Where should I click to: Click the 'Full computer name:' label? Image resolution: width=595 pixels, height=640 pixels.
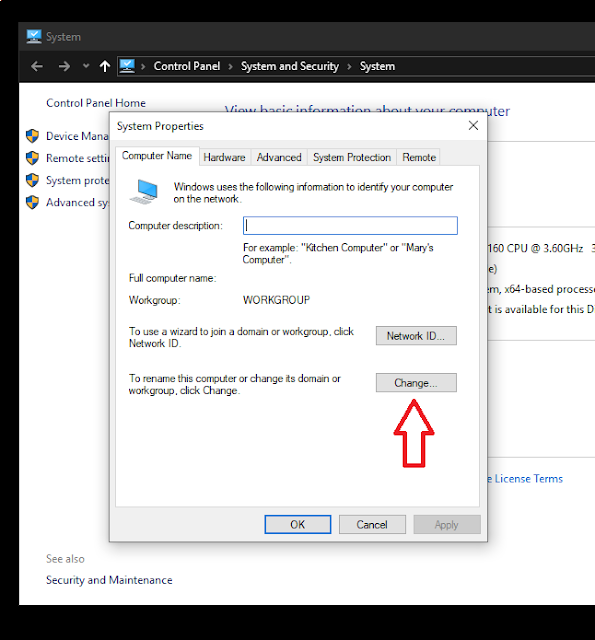[x=172, y=278]
